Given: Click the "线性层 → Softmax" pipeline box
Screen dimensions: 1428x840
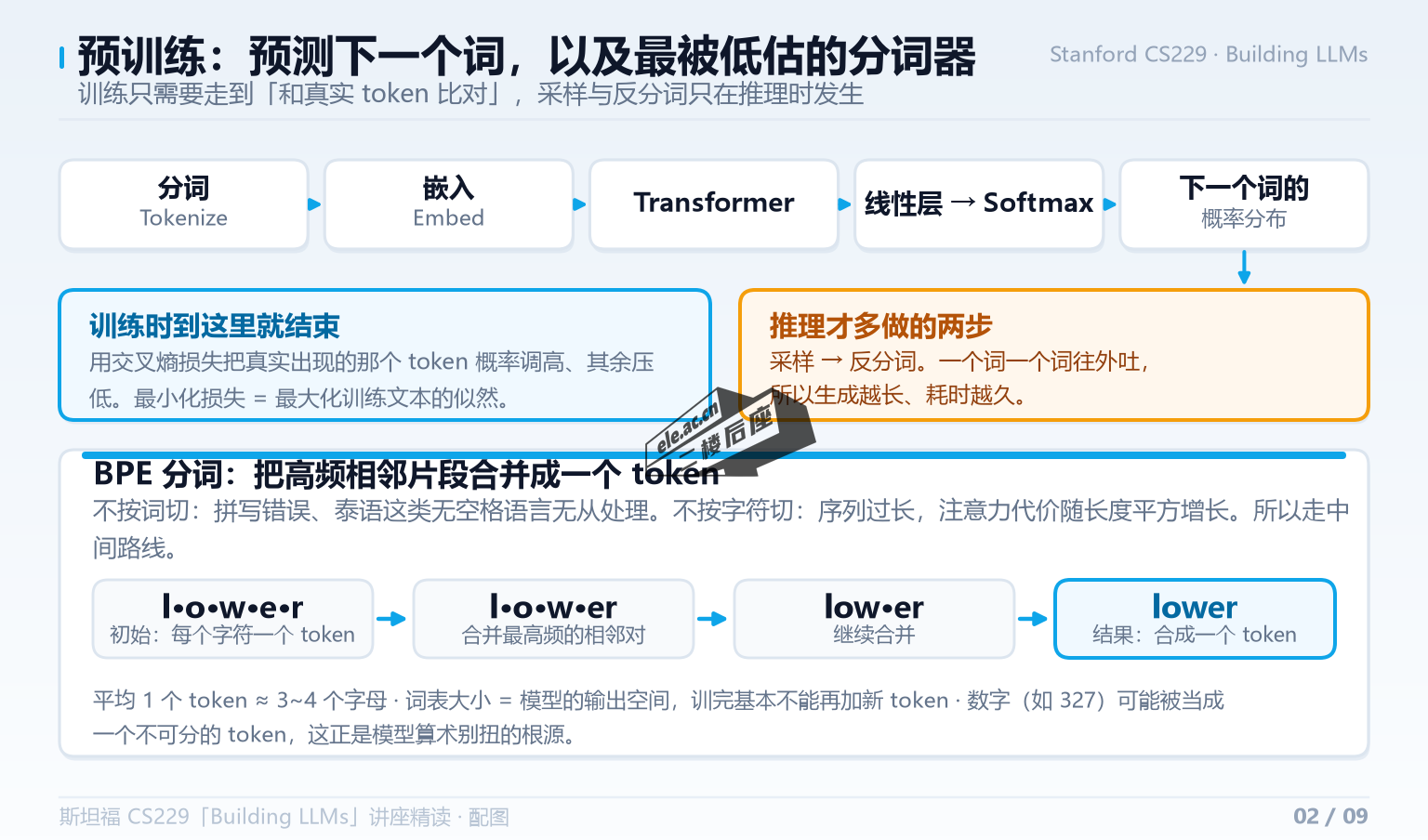Looking at the screenshot, I should coord(979,204).
